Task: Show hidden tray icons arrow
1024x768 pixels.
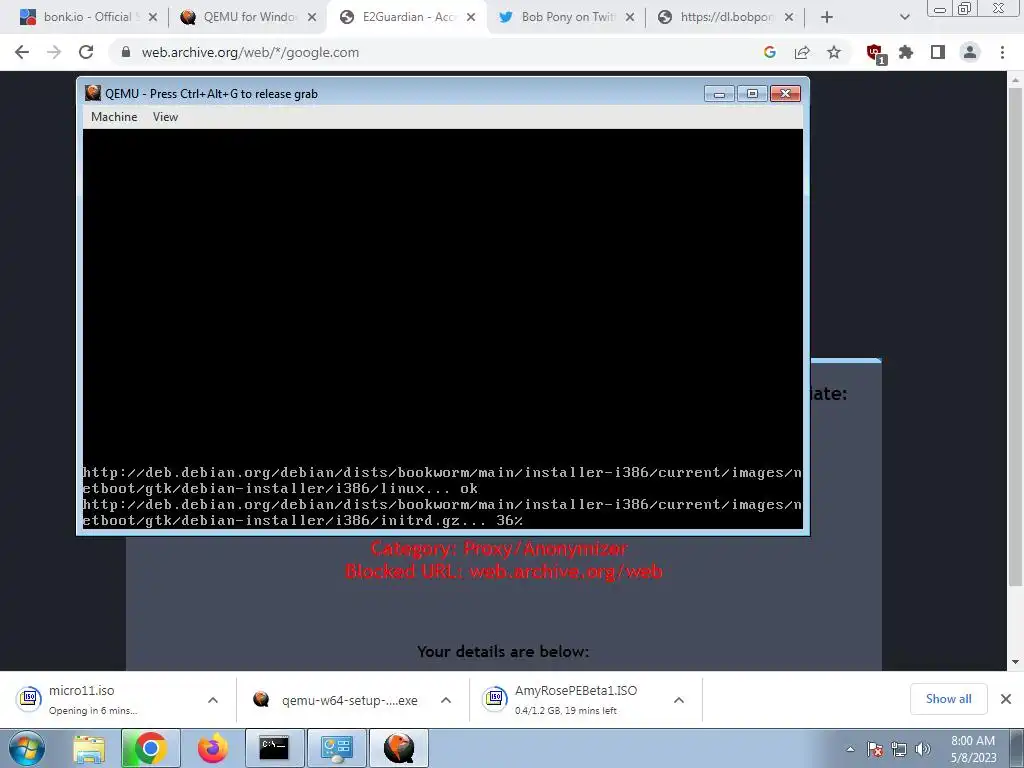Action: (850, 749)
